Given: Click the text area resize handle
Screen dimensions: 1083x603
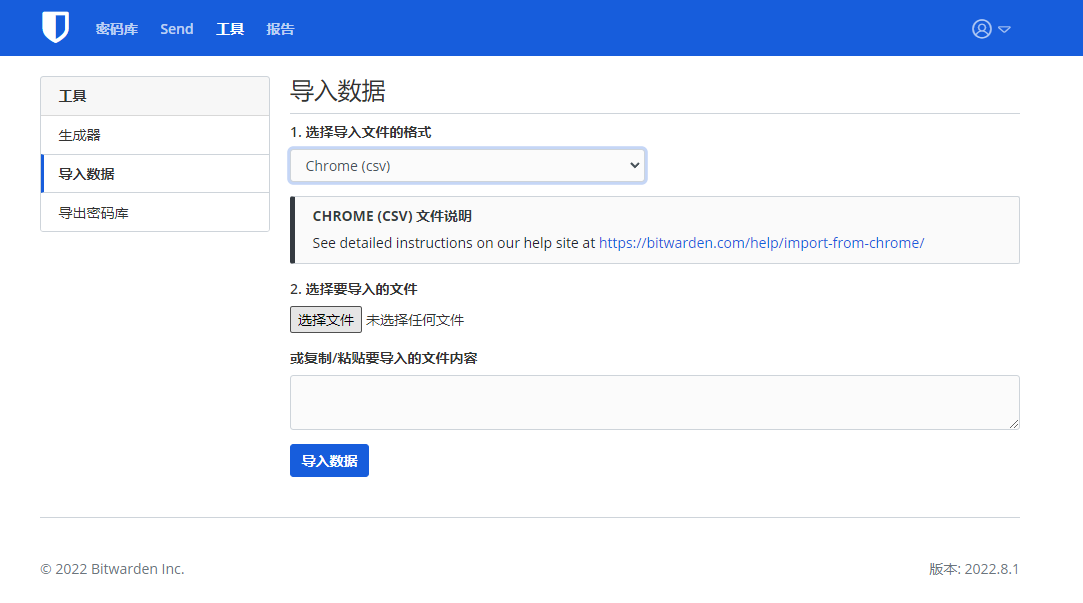Looking at the screenshot, I should click(x=1014, y=424).
